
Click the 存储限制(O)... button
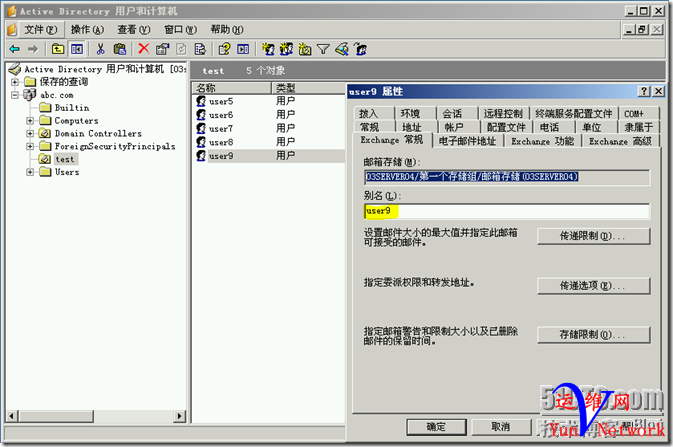[x=593, y=334]
